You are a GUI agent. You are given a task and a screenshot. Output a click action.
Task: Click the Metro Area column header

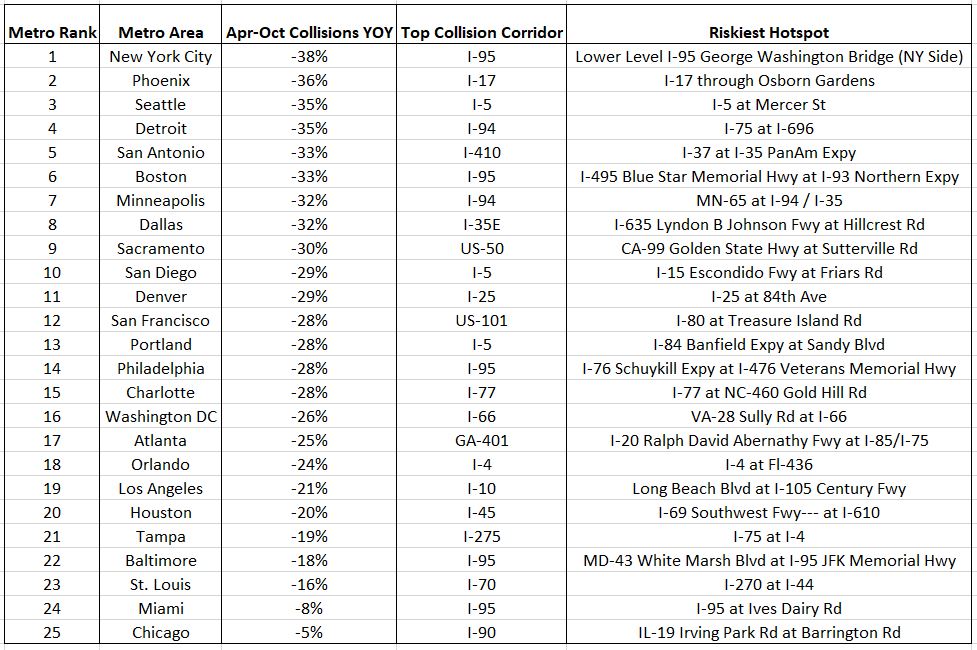pyautogui.click(x=161, y=32)
